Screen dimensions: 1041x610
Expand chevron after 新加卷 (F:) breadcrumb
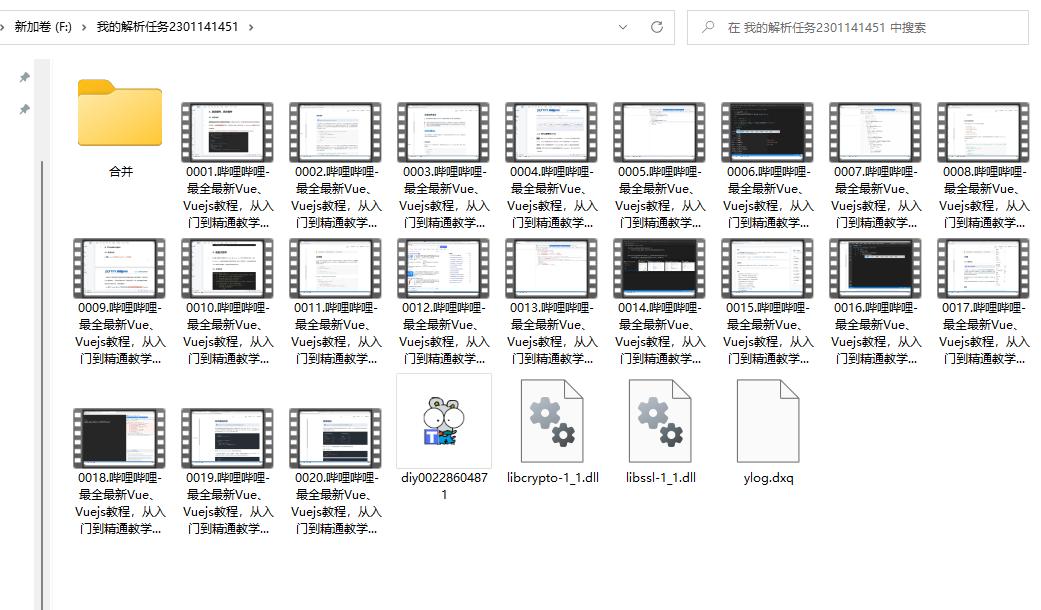84,27
